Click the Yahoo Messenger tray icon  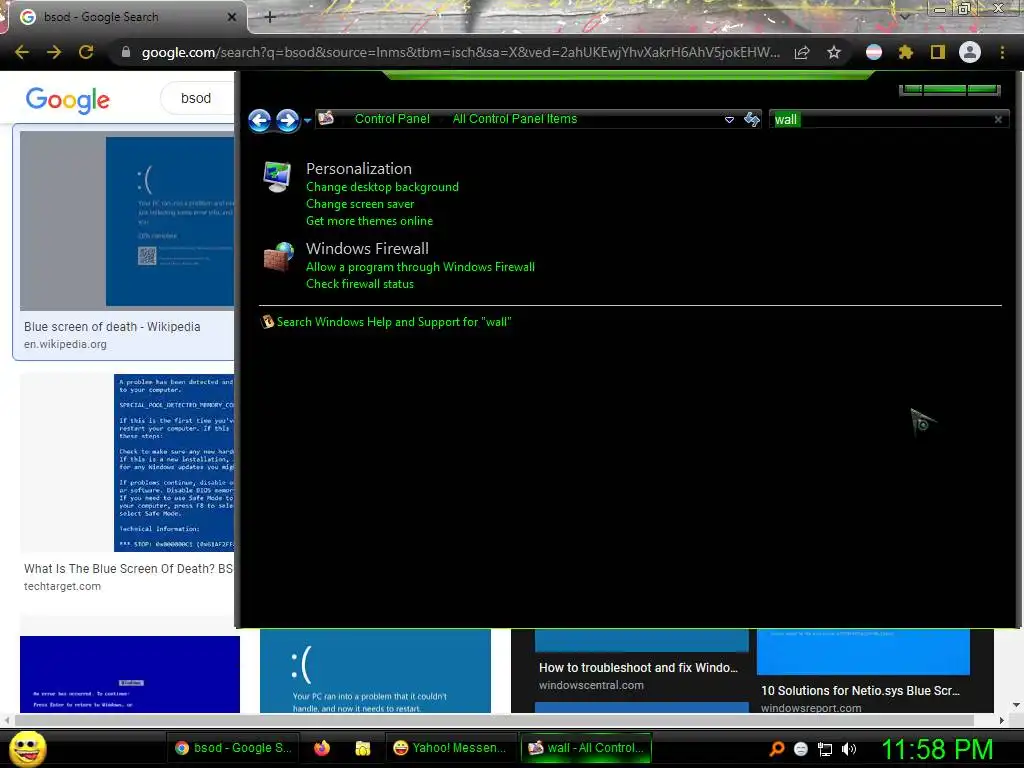[x=801, y=749]
